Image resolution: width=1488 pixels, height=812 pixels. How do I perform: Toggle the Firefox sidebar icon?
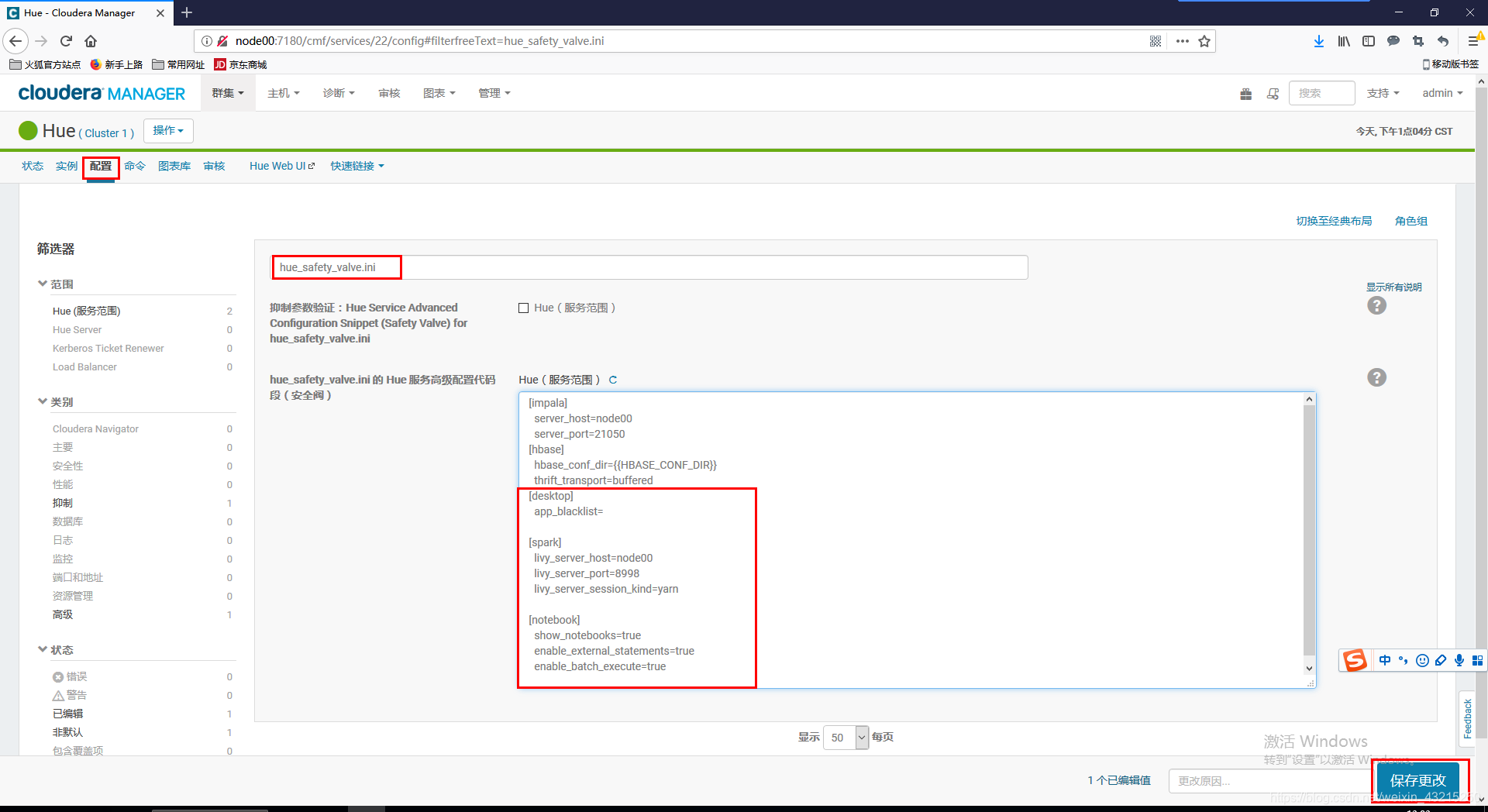click(x=1369, y=41)
